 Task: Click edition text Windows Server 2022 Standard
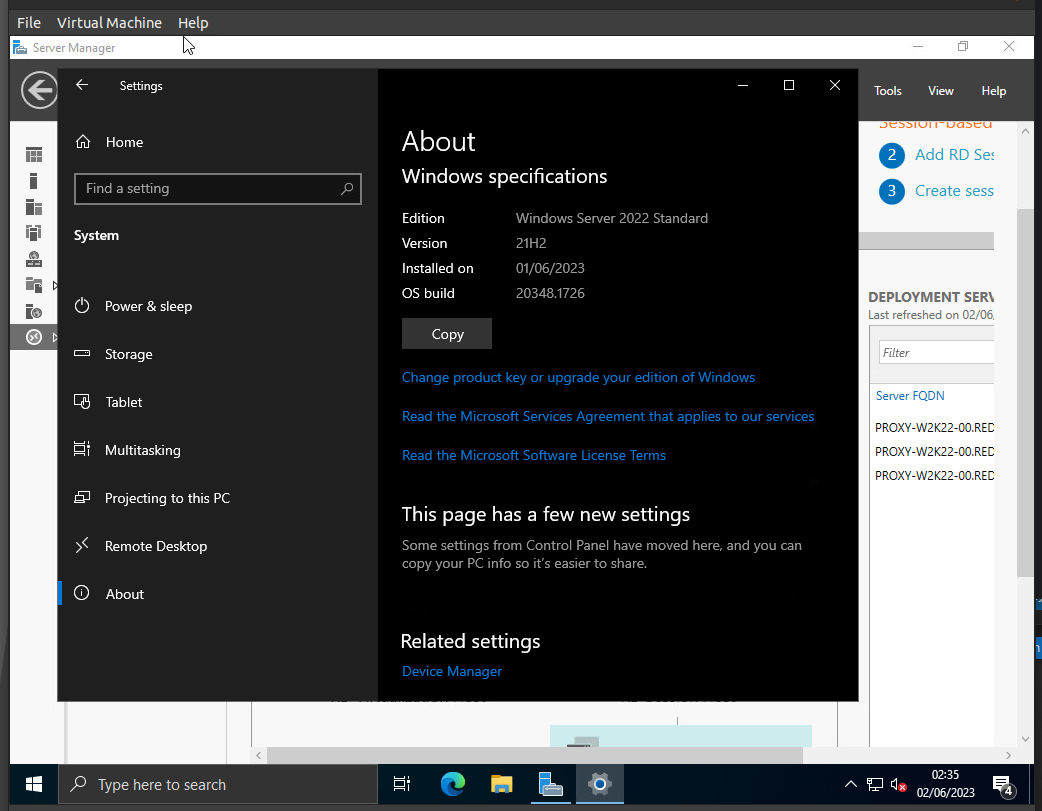coord(611,218)
